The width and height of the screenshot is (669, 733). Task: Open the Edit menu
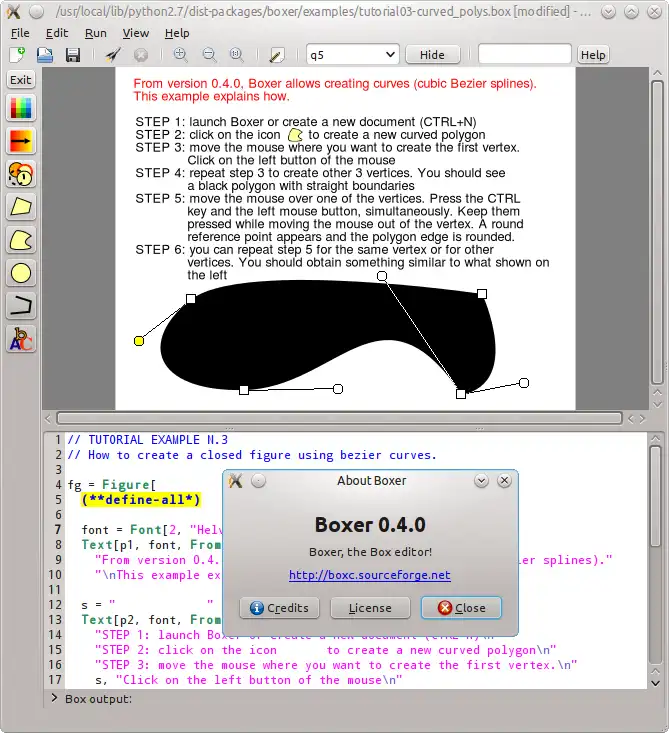[57, 33]
